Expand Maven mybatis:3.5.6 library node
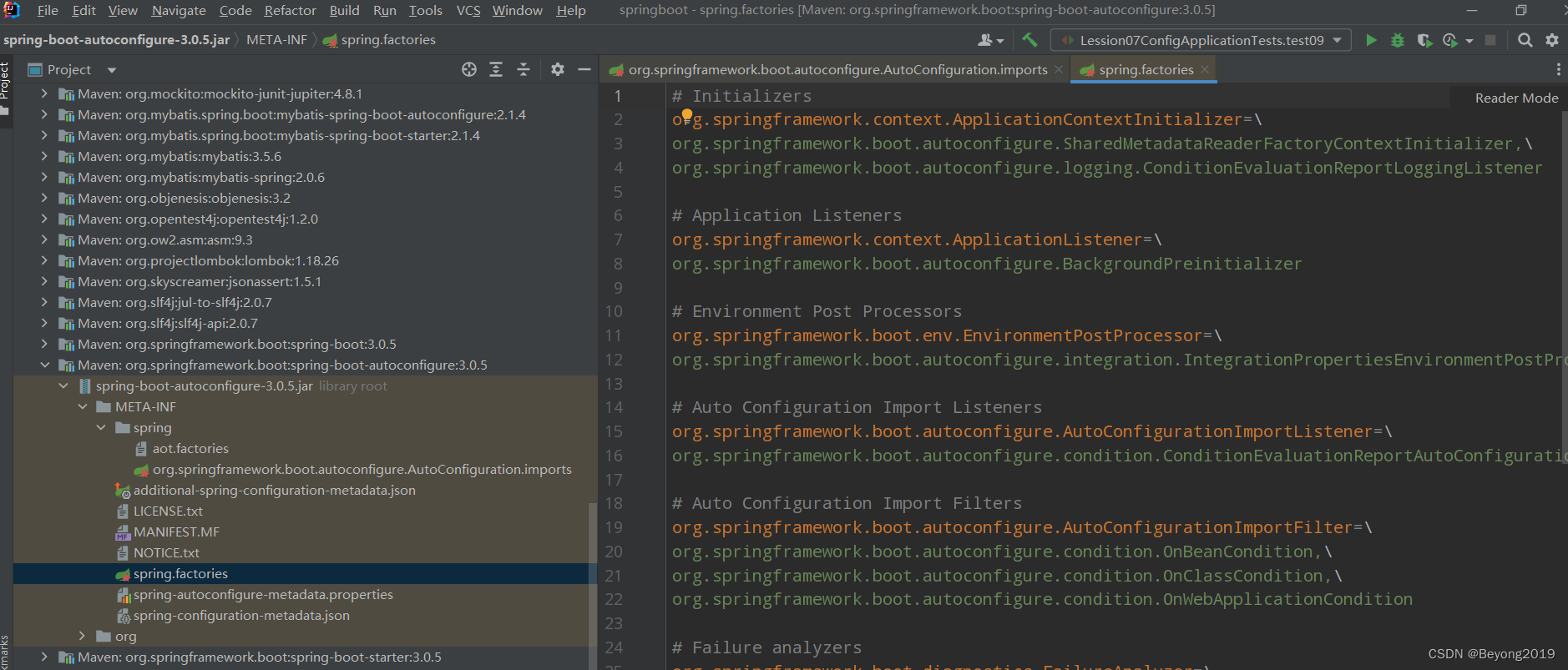 pyautogui.click(x=44, y=157)
